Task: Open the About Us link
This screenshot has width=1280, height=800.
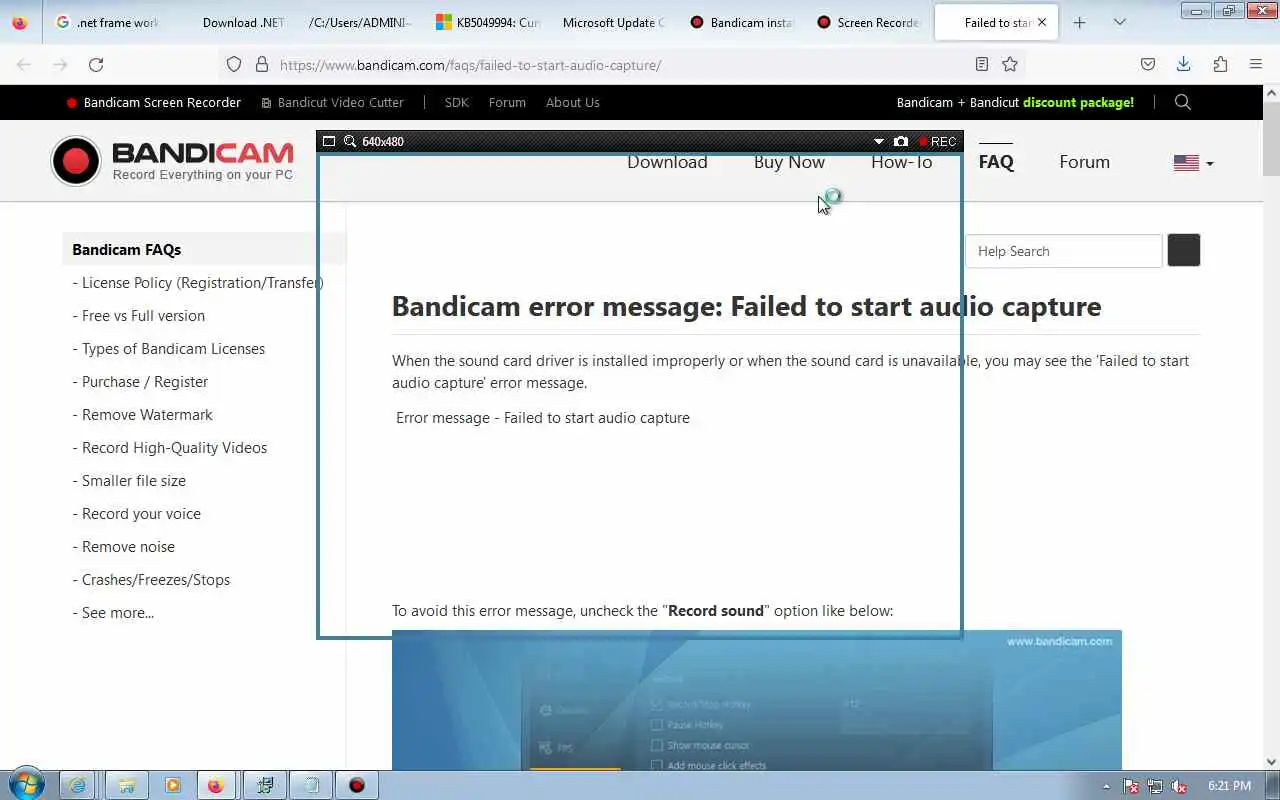Action: click(572, 102)
